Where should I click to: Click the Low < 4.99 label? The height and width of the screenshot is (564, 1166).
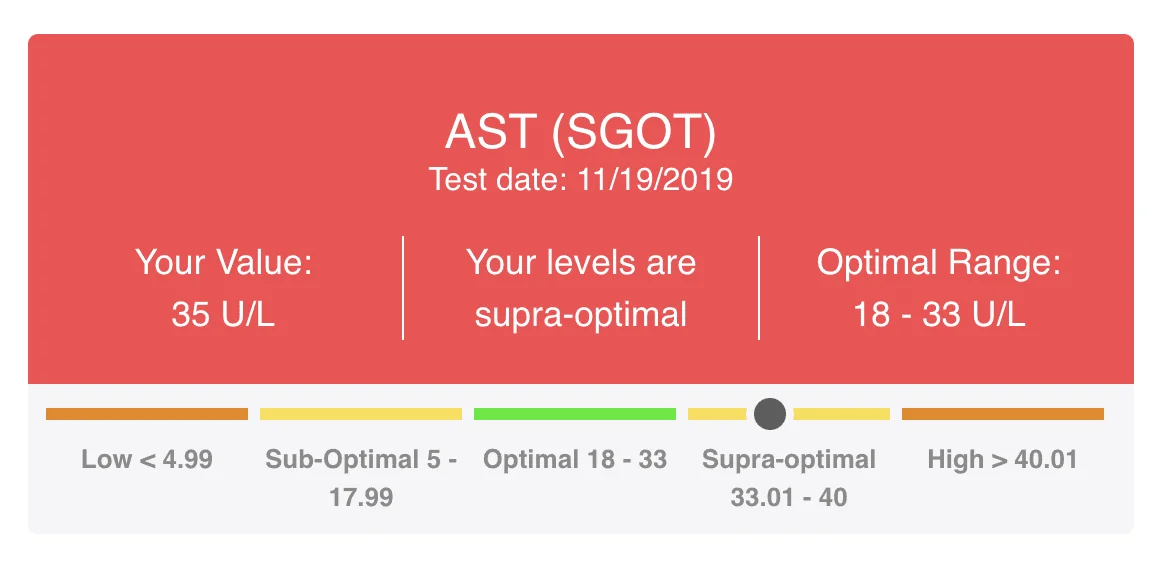click(147, 459)
